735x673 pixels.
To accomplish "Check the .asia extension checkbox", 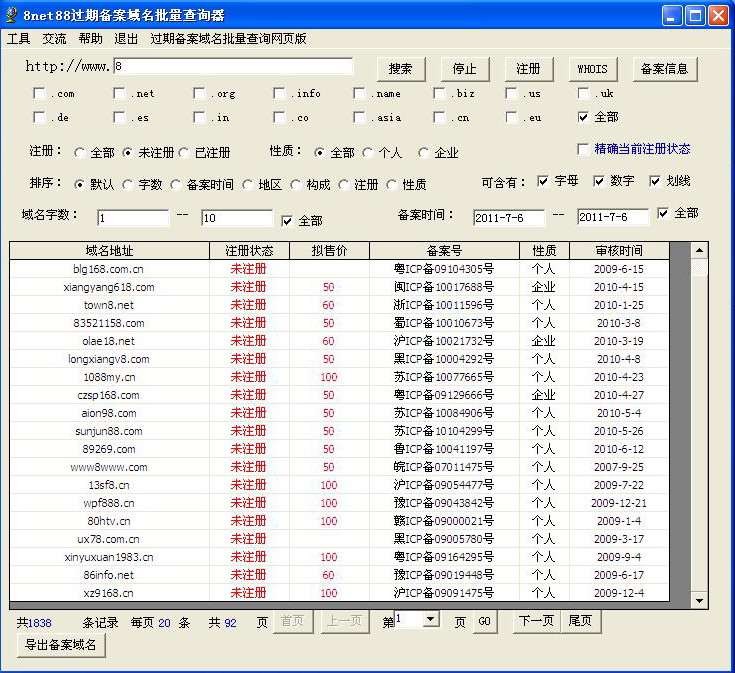I will pos(360,117).
